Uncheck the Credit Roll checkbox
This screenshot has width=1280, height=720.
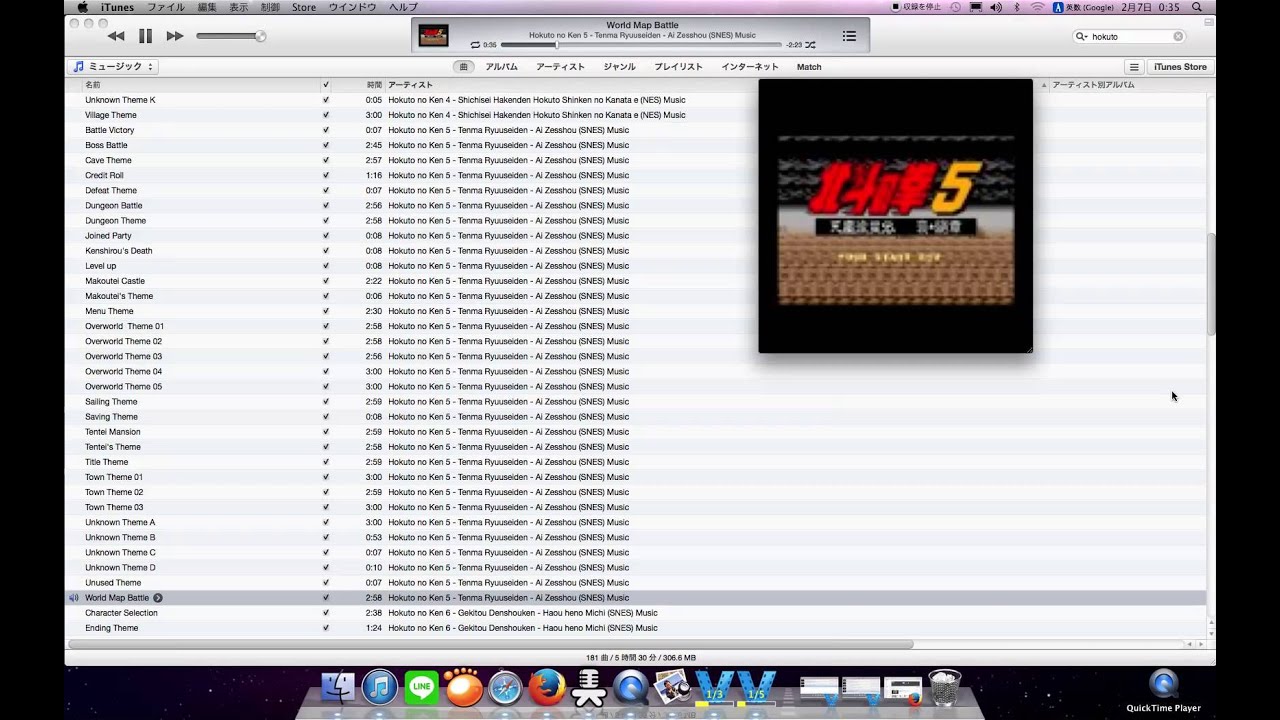(x=326, y=175)
